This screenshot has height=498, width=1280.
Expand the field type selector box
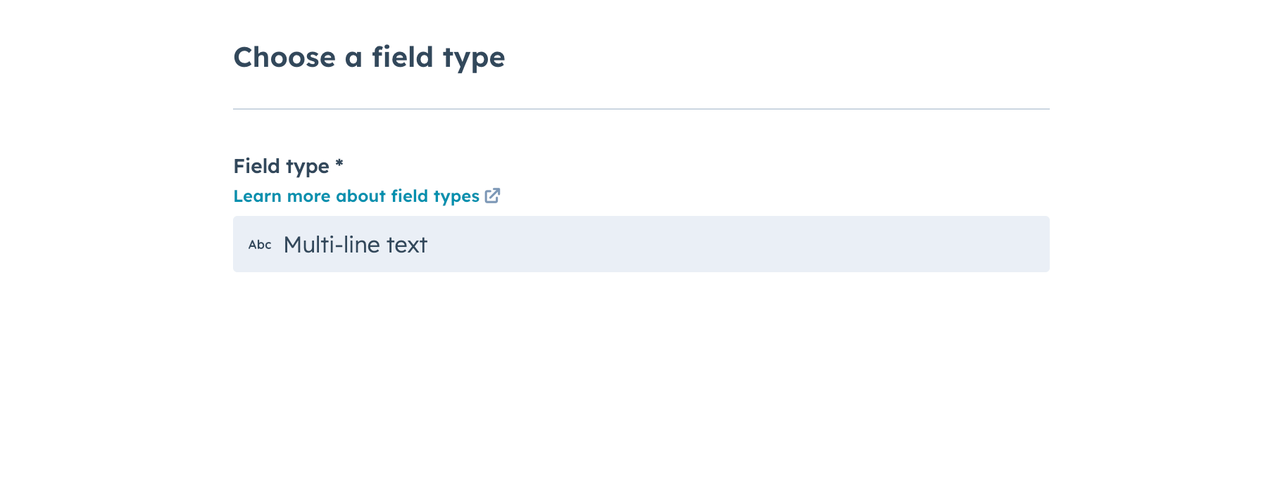click(x=641, y=244)
